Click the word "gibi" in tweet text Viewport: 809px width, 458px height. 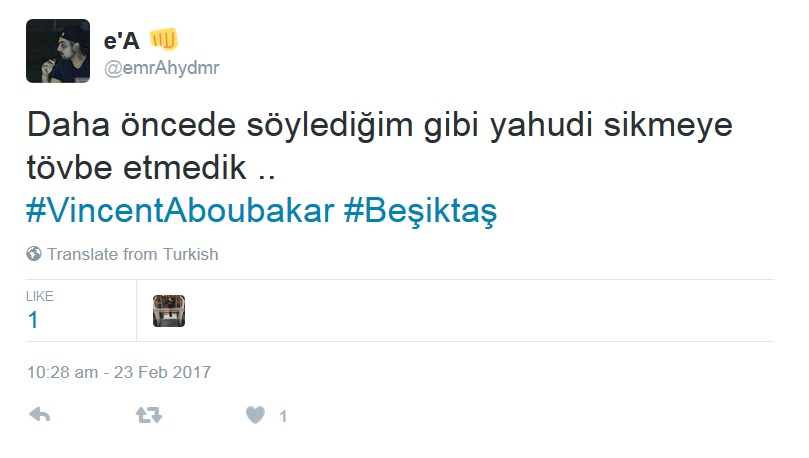tap(451, 126)
